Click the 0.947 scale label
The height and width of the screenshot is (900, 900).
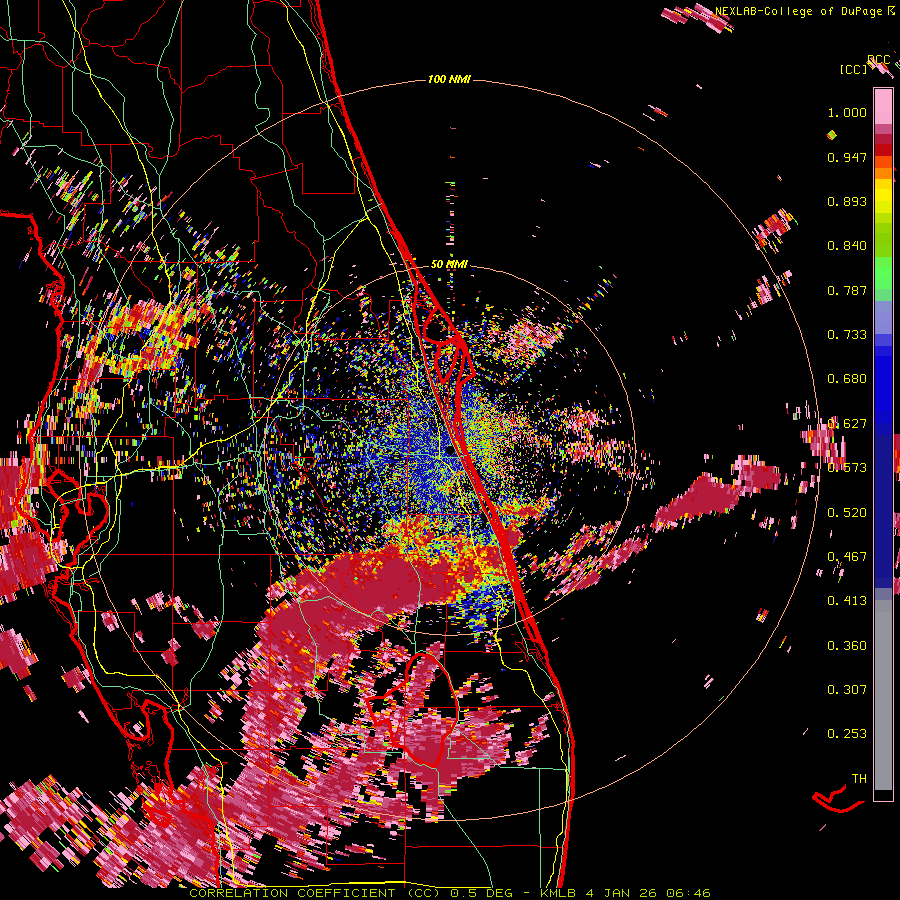click(847, 157)
